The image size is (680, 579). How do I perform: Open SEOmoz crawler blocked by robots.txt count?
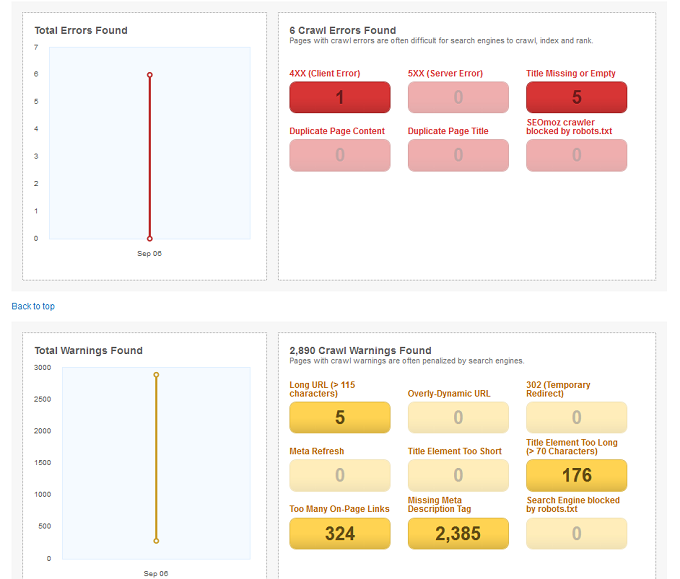(x=576, y=155)
